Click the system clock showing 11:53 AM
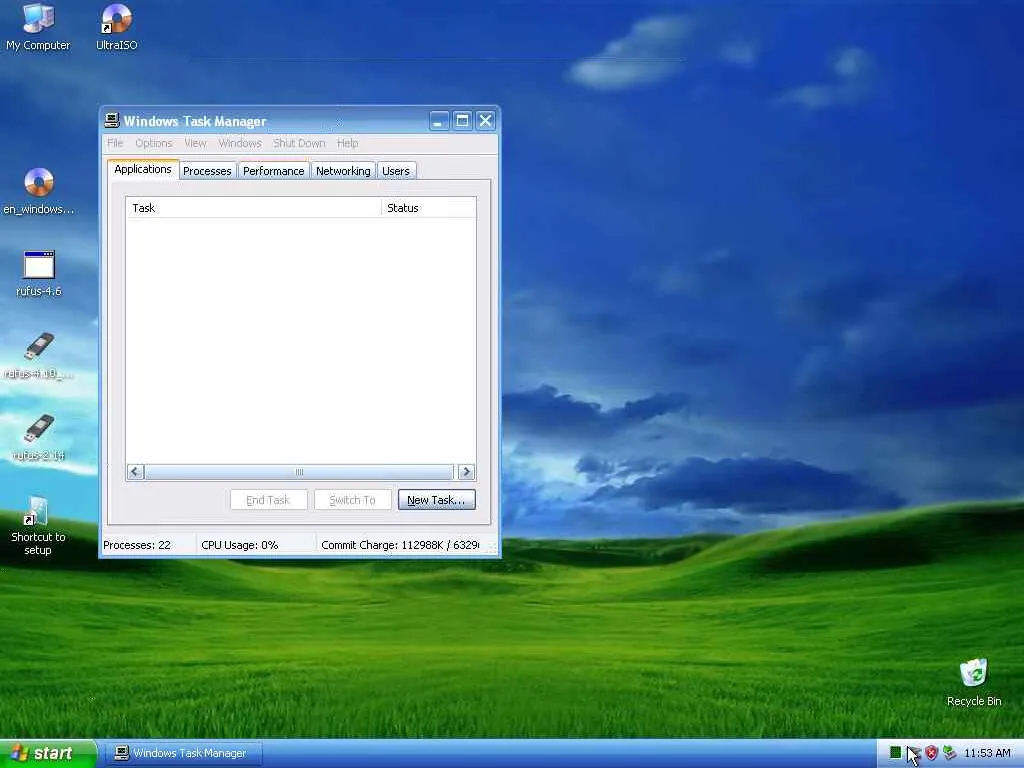 click(x=987, y=753)
